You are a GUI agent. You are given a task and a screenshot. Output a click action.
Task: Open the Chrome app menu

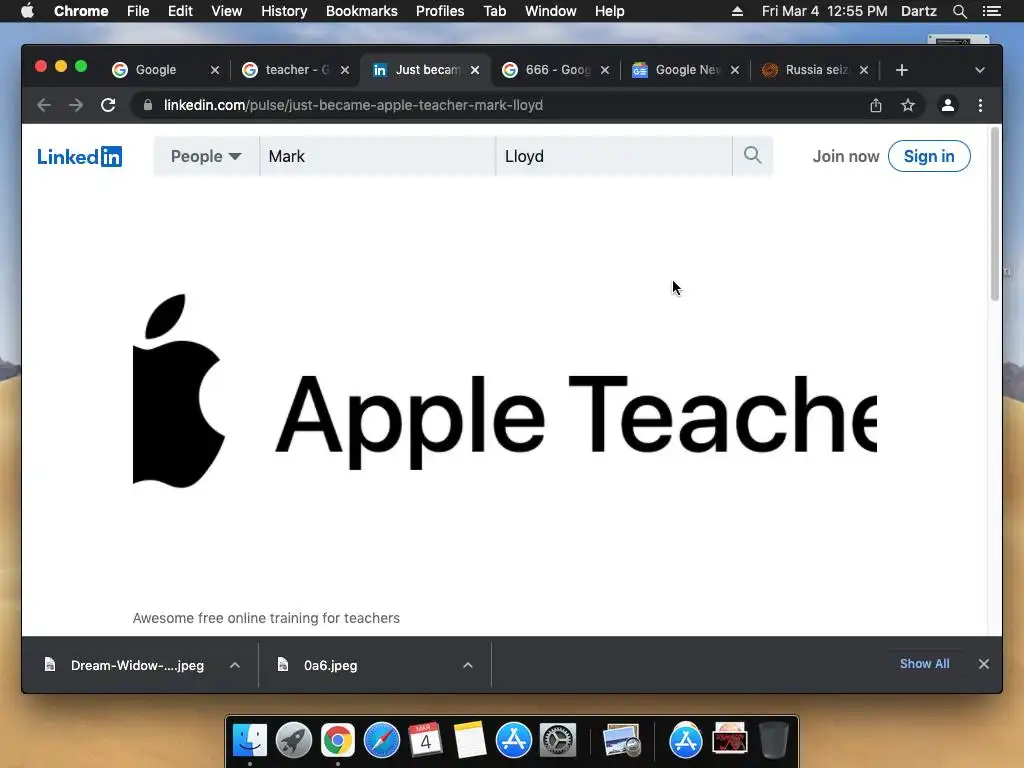point(81,11)
